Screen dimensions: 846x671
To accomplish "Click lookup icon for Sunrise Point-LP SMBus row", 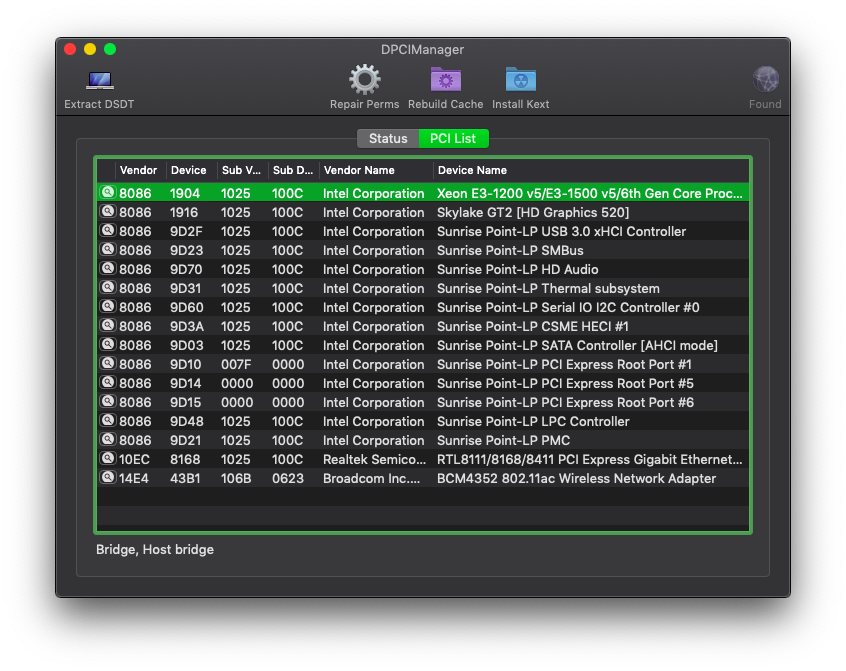I will [x=108, y=249].
